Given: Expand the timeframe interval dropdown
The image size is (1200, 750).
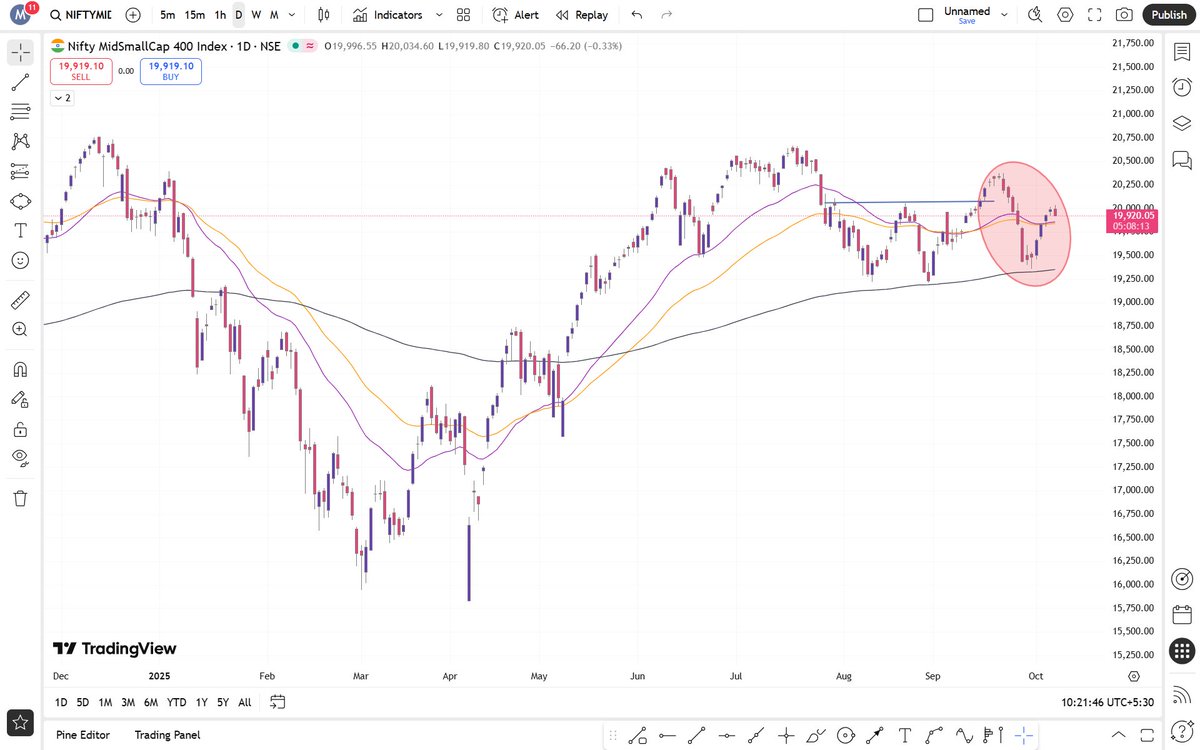Looking at the screenshot, I should click(291, 15).
